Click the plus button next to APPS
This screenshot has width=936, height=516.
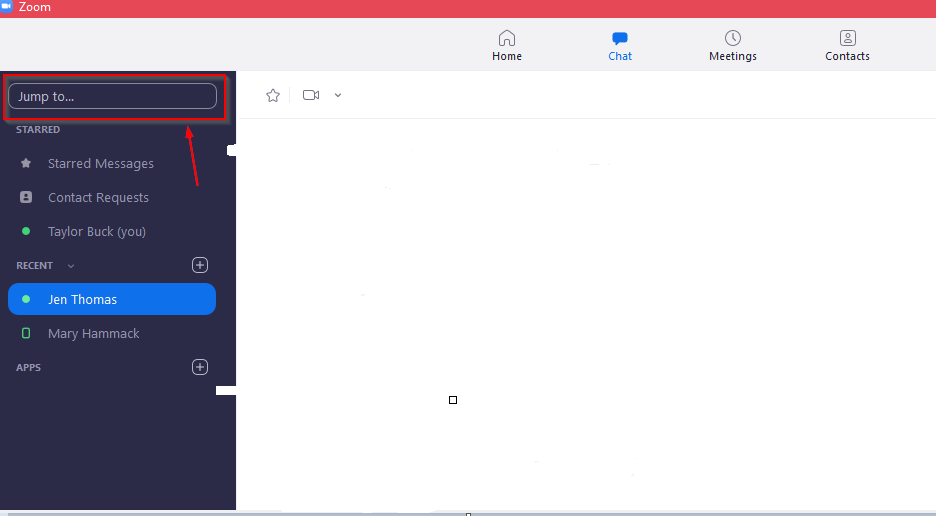pyautogui.click(x=200, y=367)
